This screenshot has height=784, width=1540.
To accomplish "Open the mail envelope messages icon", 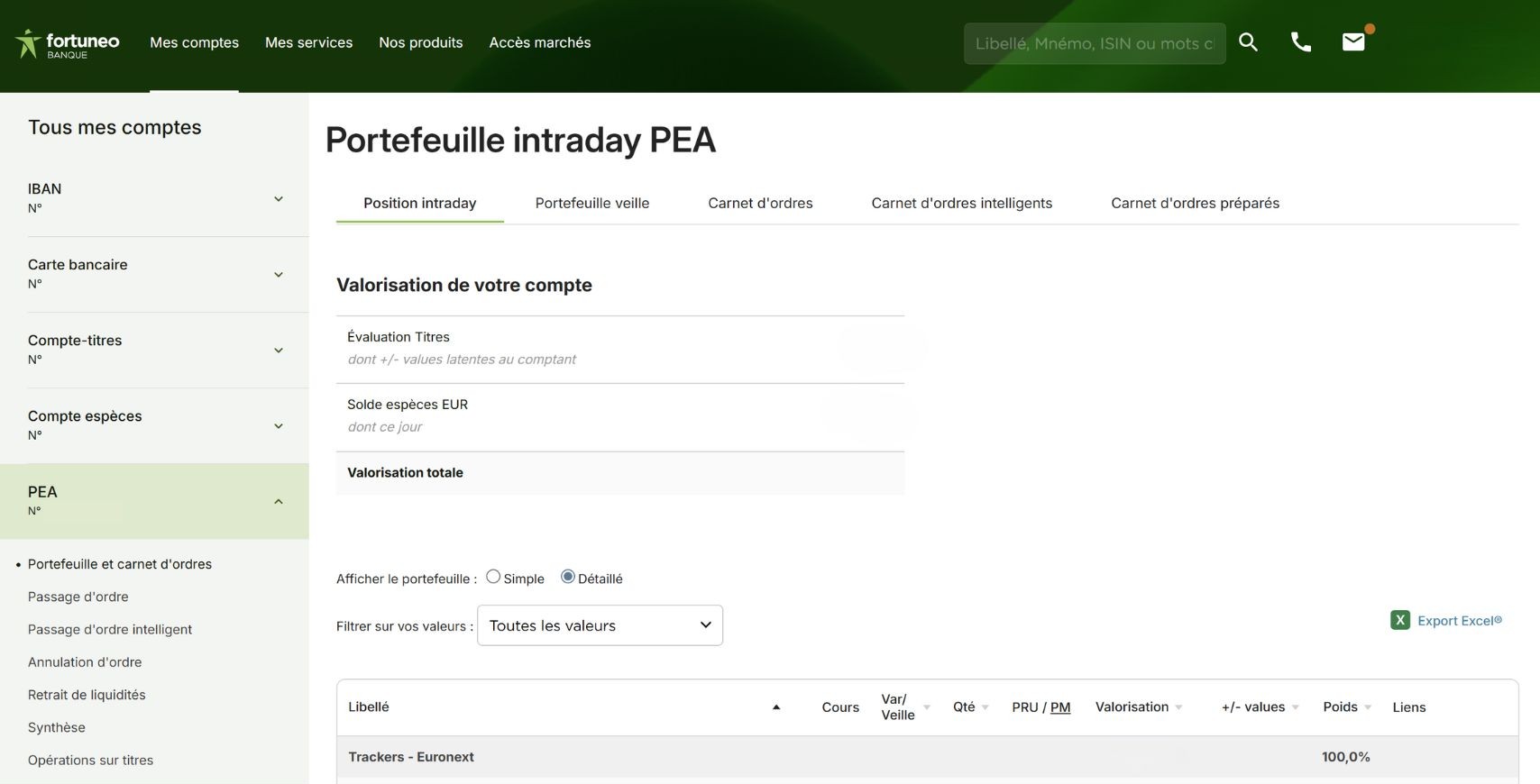I will [x=1352, y=42].
